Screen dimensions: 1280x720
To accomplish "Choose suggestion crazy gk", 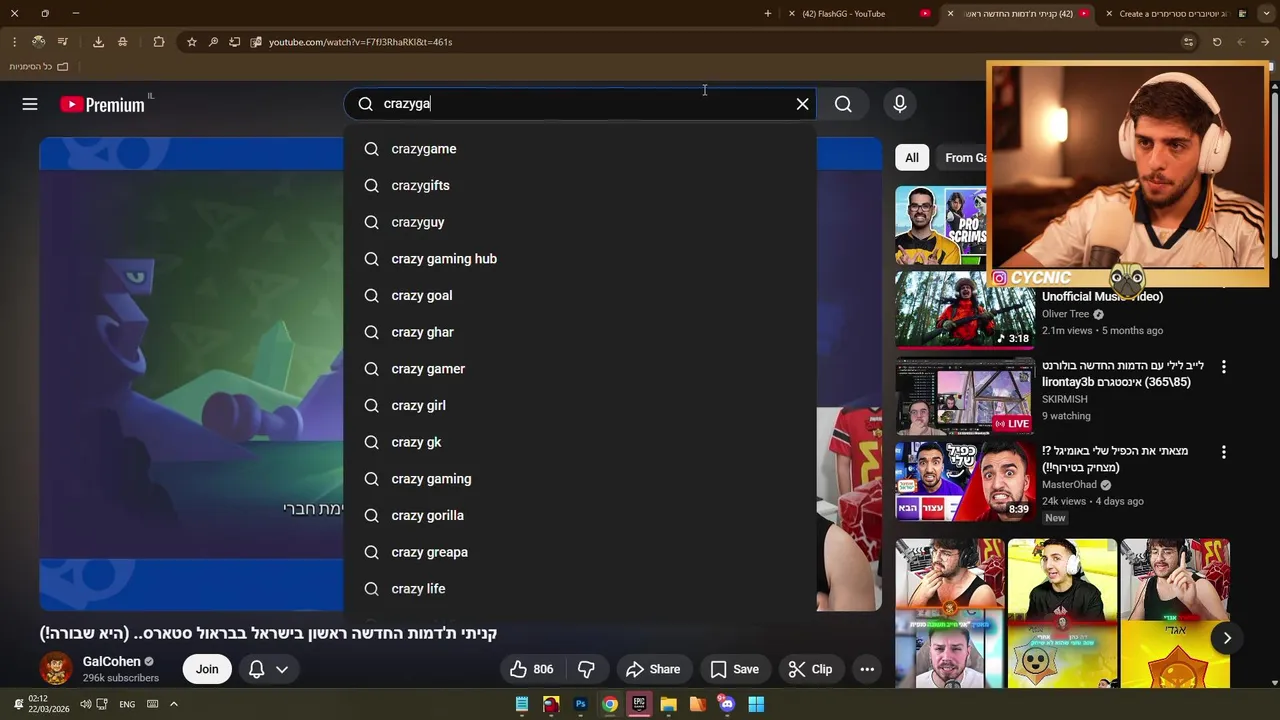I will point(580,442).
